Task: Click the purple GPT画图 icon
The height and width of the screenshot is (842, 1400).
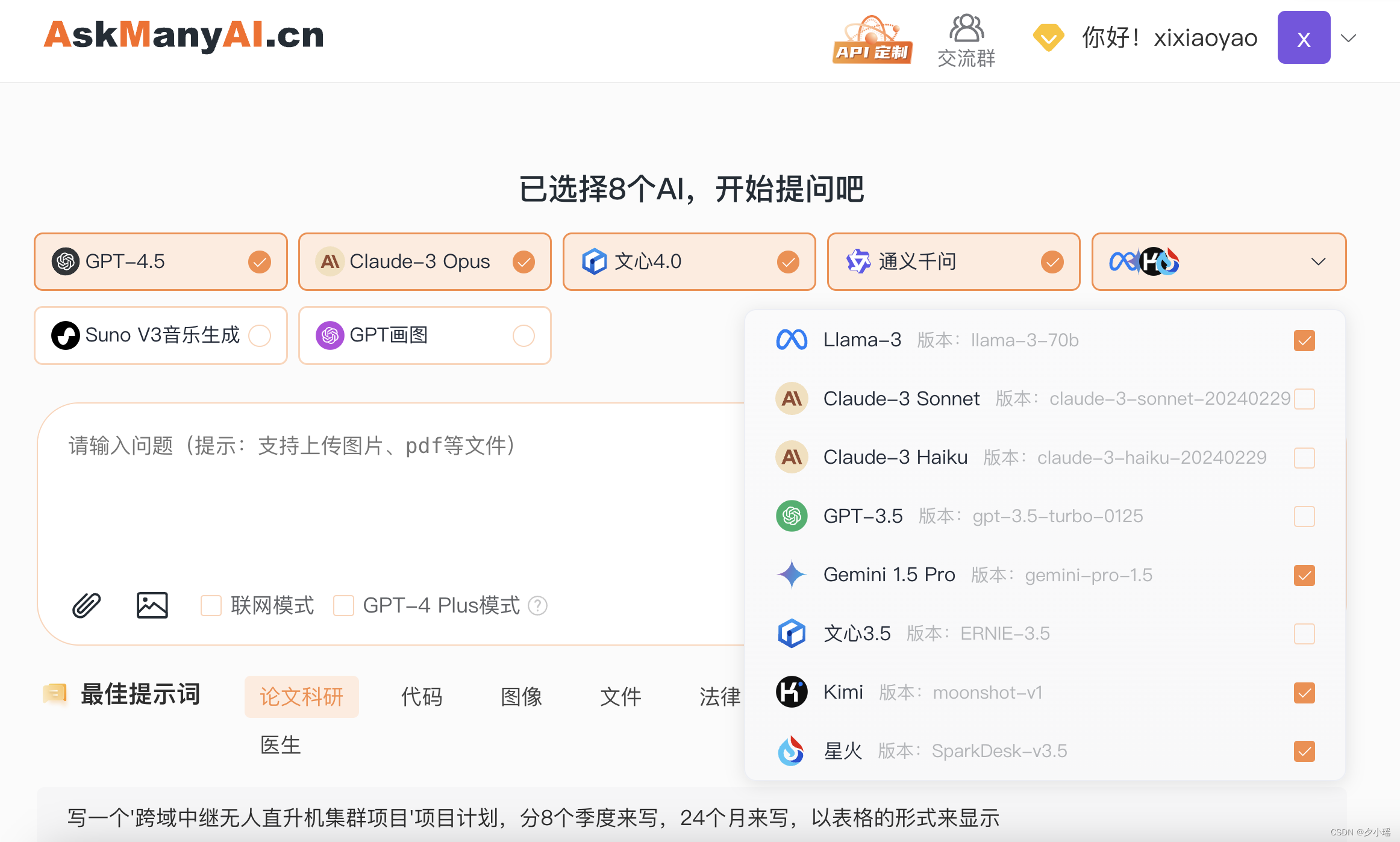Action: 330,335
